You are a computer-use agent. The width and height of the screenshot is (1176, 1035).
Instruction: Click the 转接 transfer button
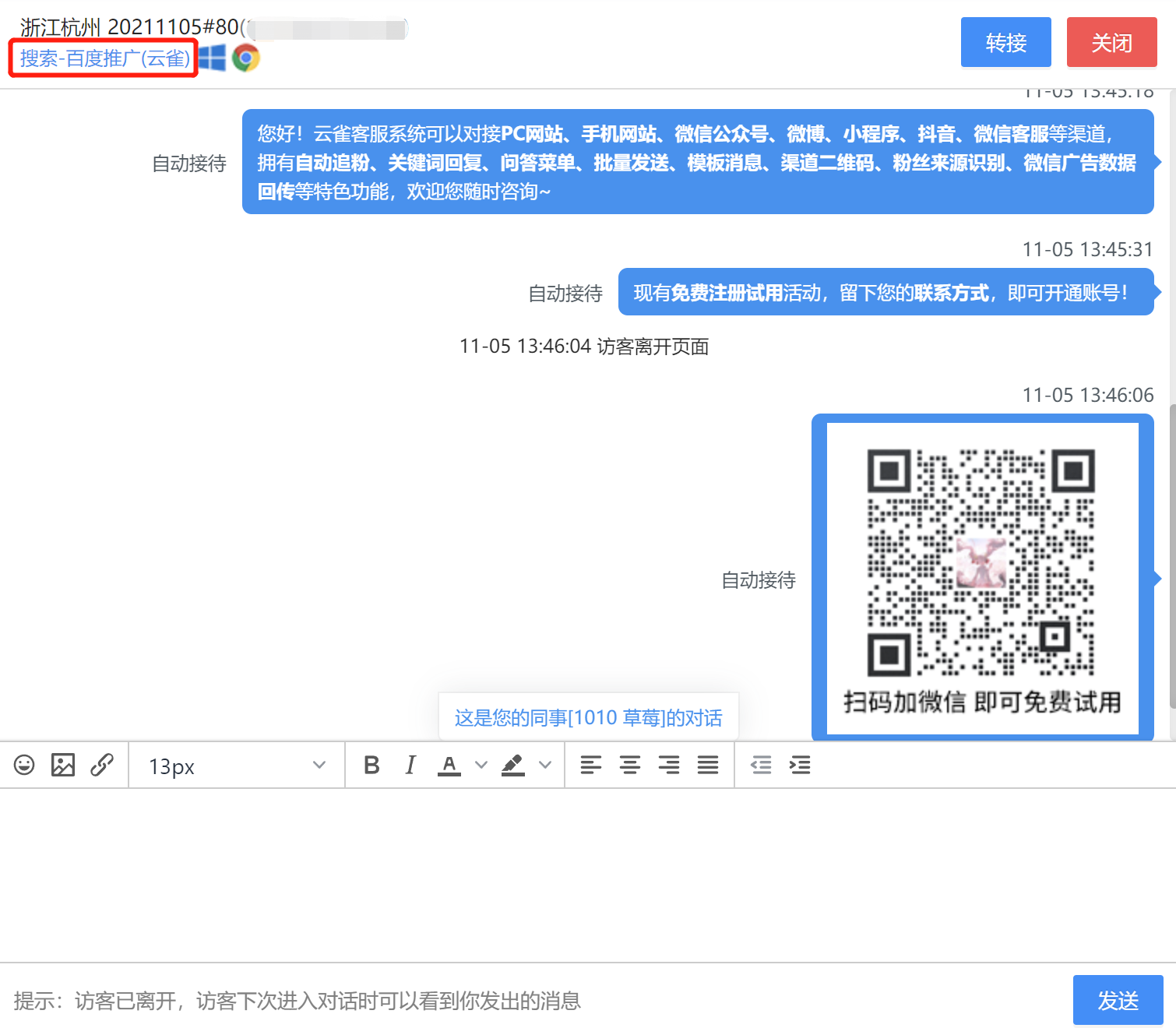1005,43
